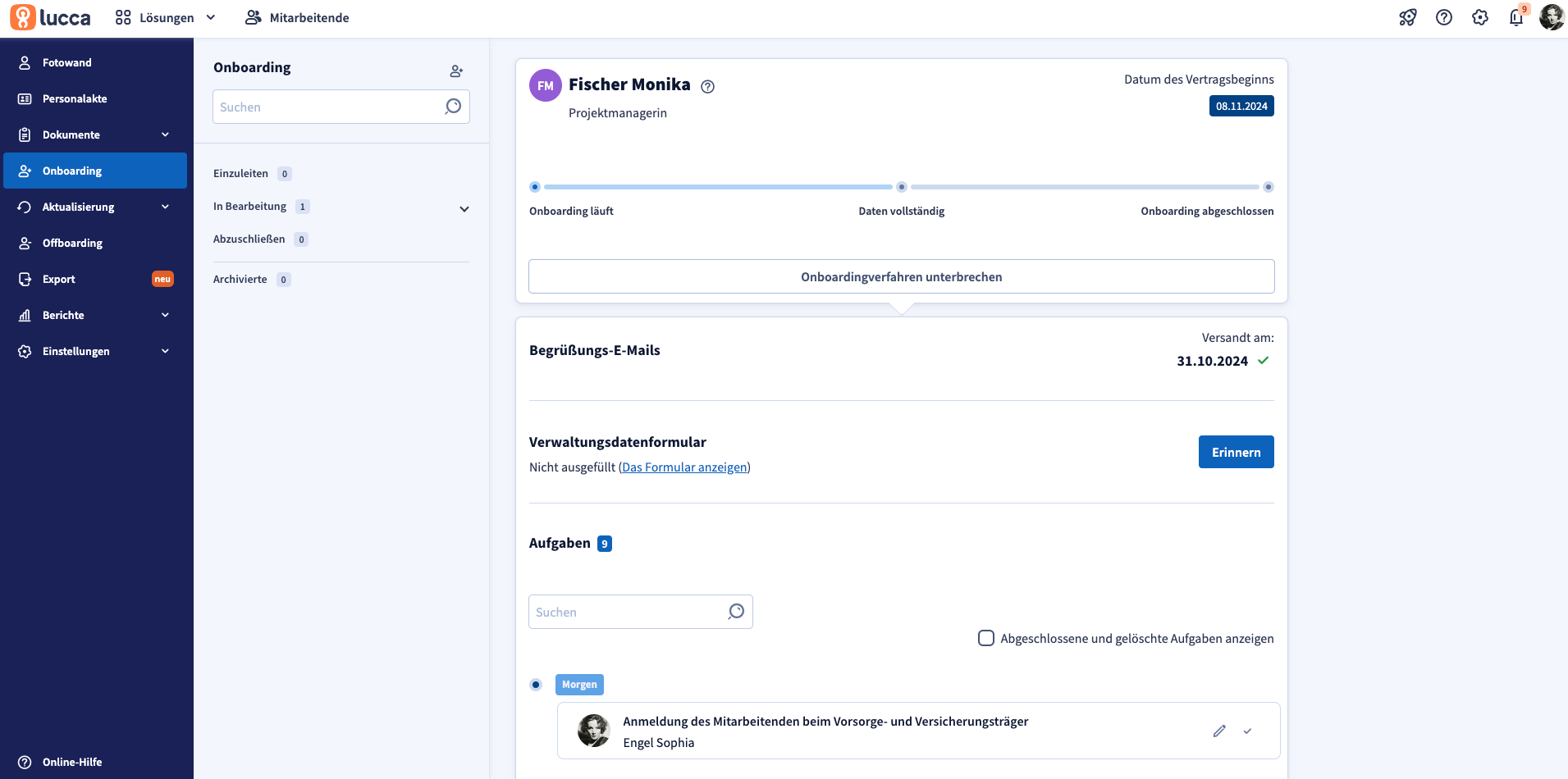Click the info icon beside Fischer Monika
The height and width of the screenshot is (779, 1568).
(x=707, y=86)
